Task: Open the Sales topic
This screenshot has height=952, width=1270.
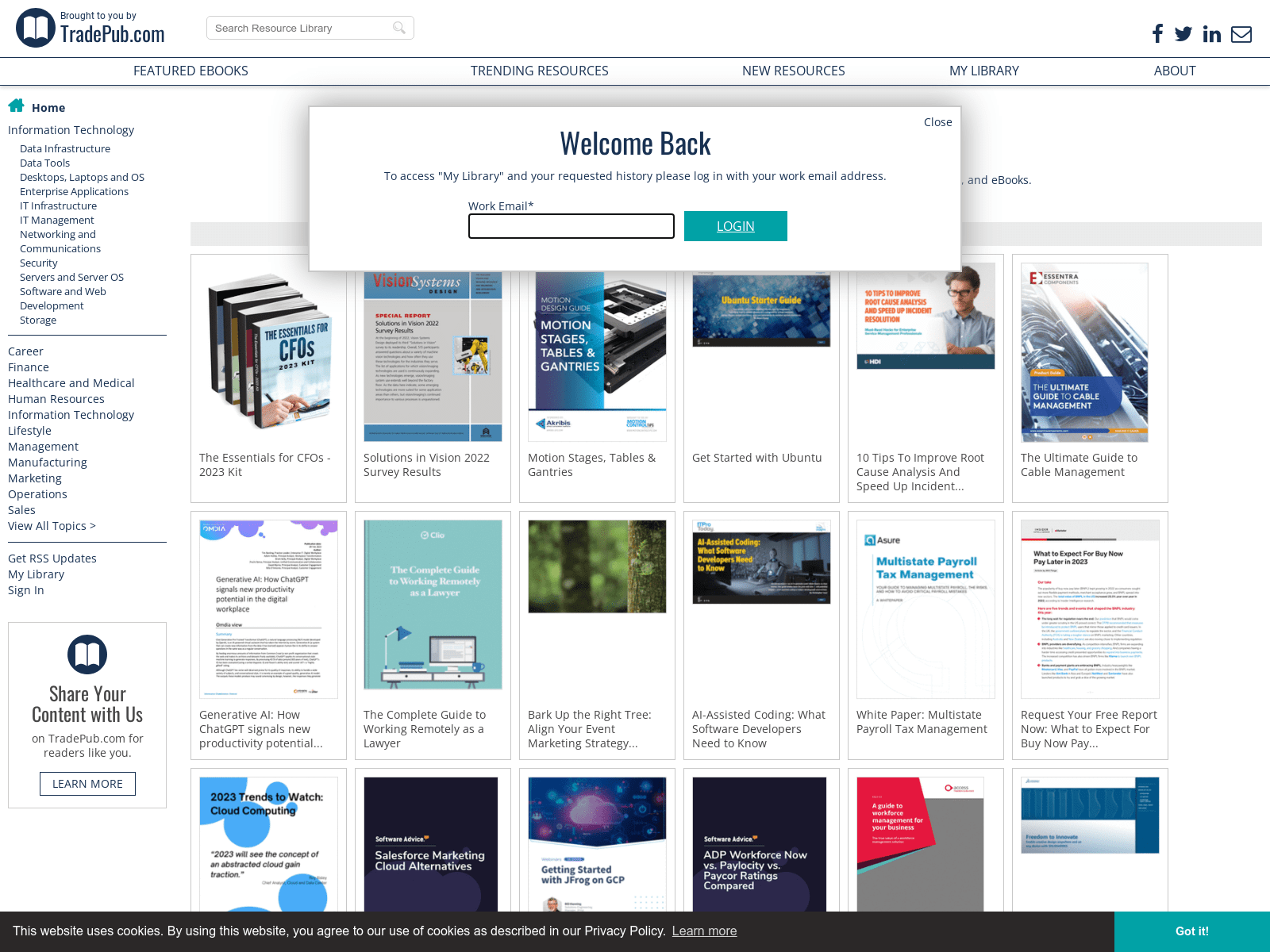Action: 21,510
